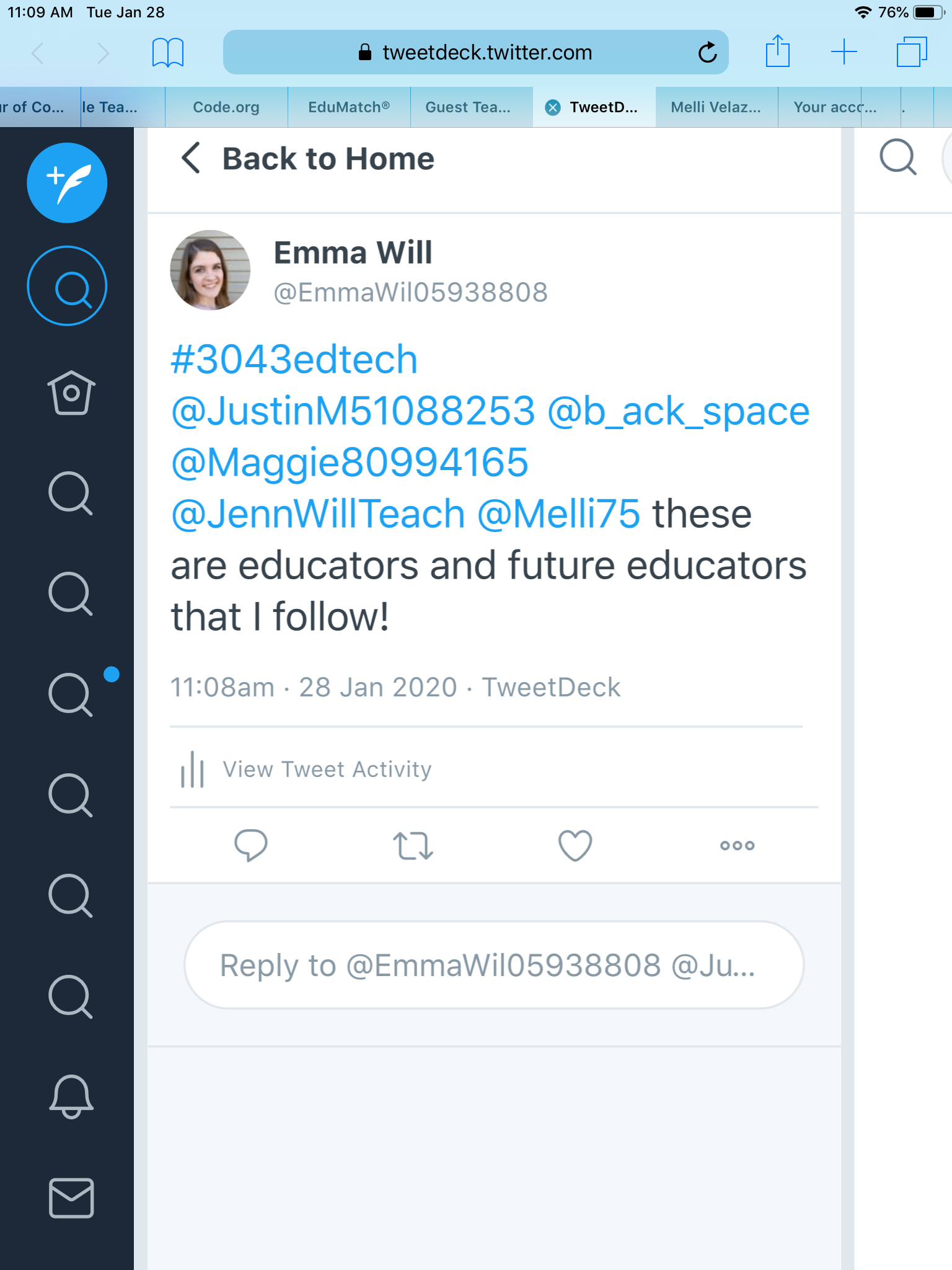Image resolution: width=952 pixels, height=1270 pixels.
Task: Compose a new tweet with the quill button
Action: 67,183
